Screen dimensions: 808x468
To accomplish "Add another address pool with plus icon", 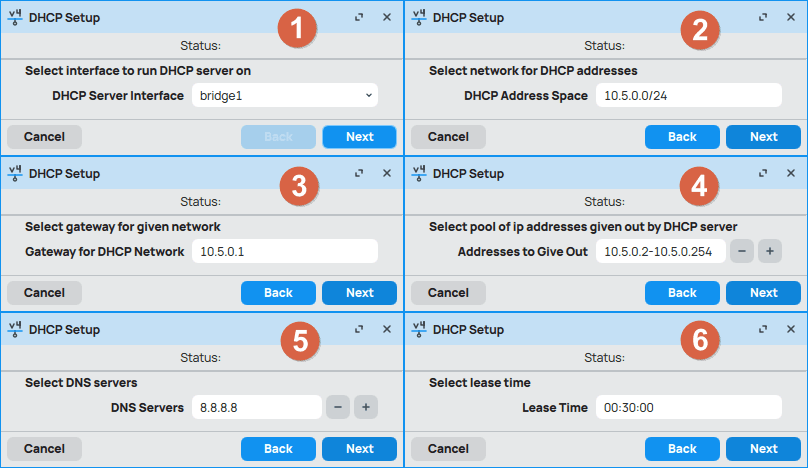I will [x=769, y=251].
